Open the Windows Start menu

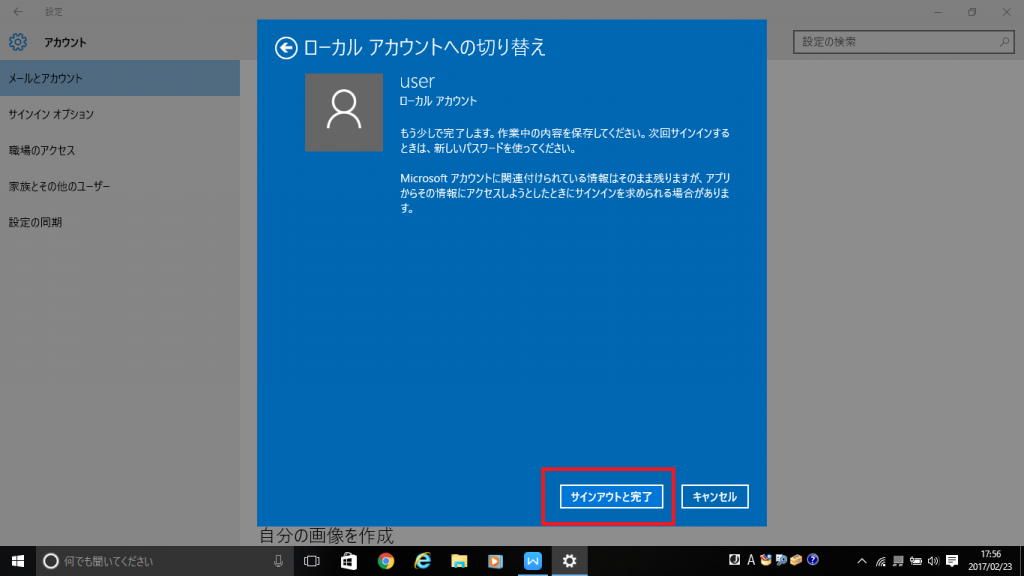[18, 561]
